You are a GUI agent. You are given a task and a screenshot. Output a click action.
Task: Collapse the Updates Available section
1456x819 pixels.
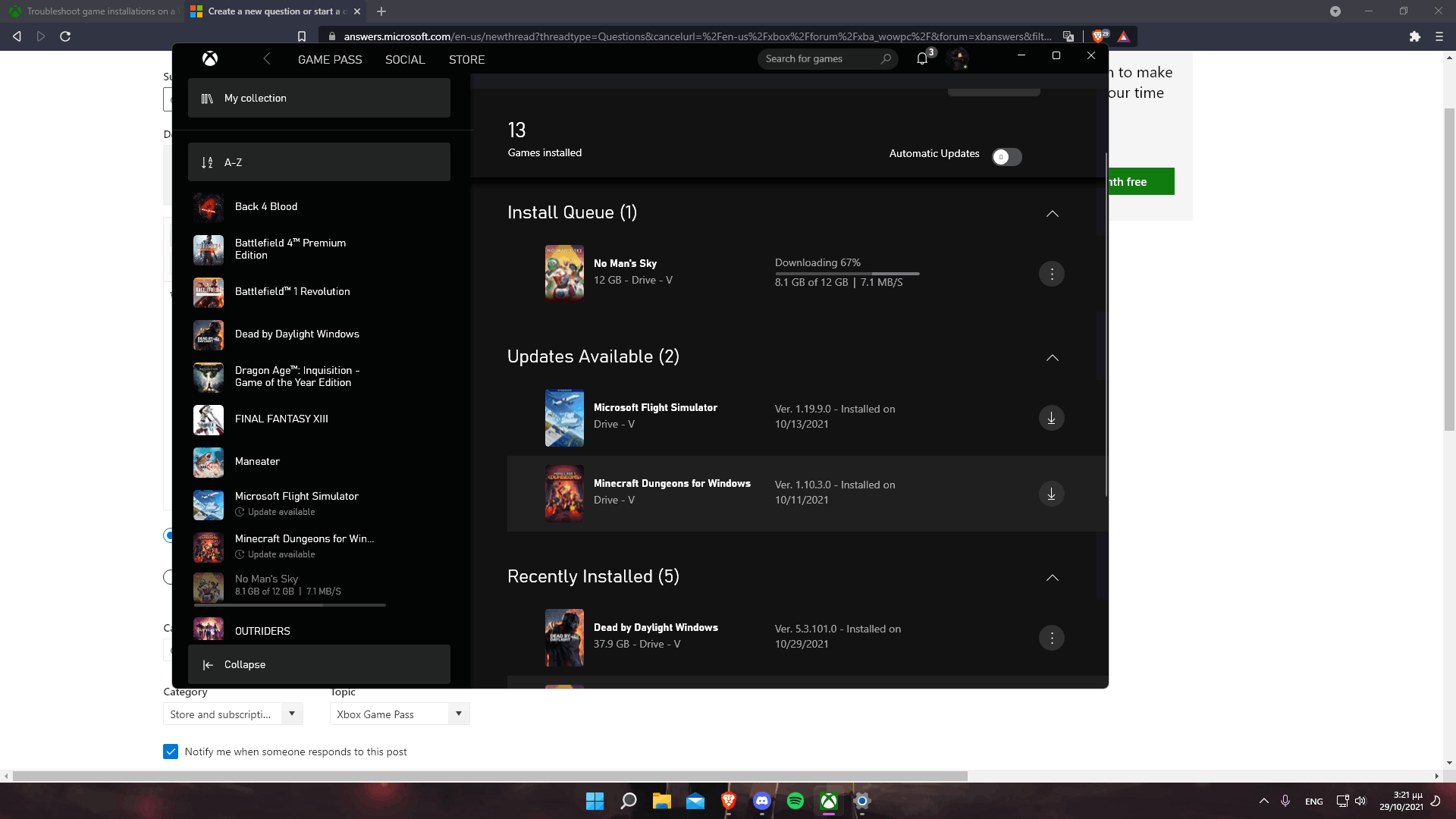point(1052,358)
